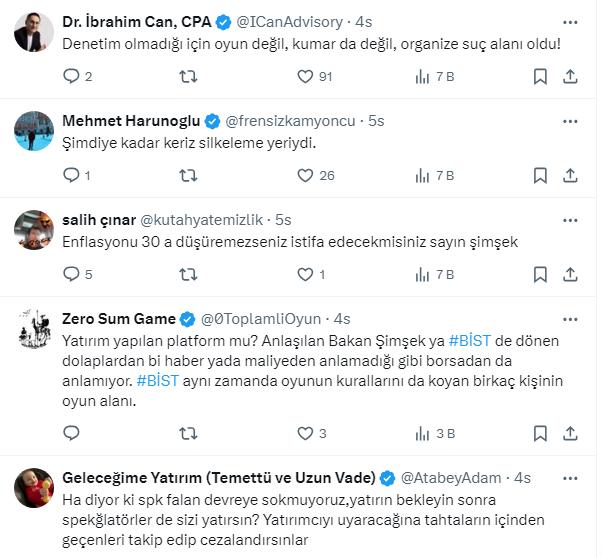
Task: Retweet Dr. İbrahim Can's tweet
Action: [x=187, y=76]
